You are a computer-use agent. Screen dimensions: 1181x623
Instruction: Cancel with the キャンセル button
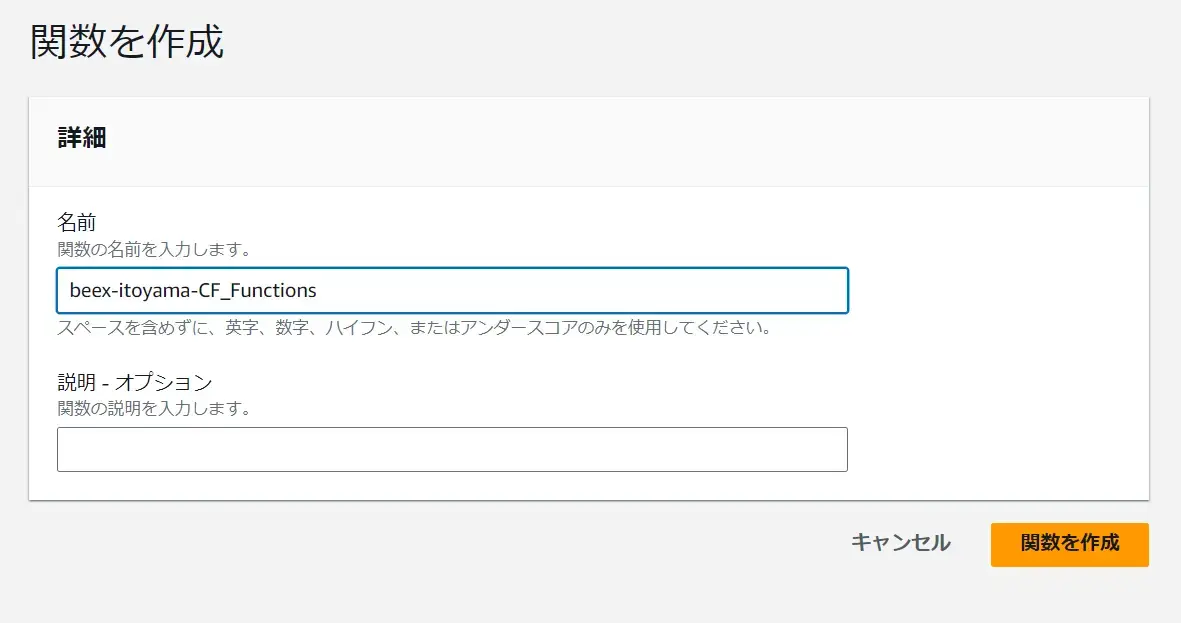[x=900, y=543]
